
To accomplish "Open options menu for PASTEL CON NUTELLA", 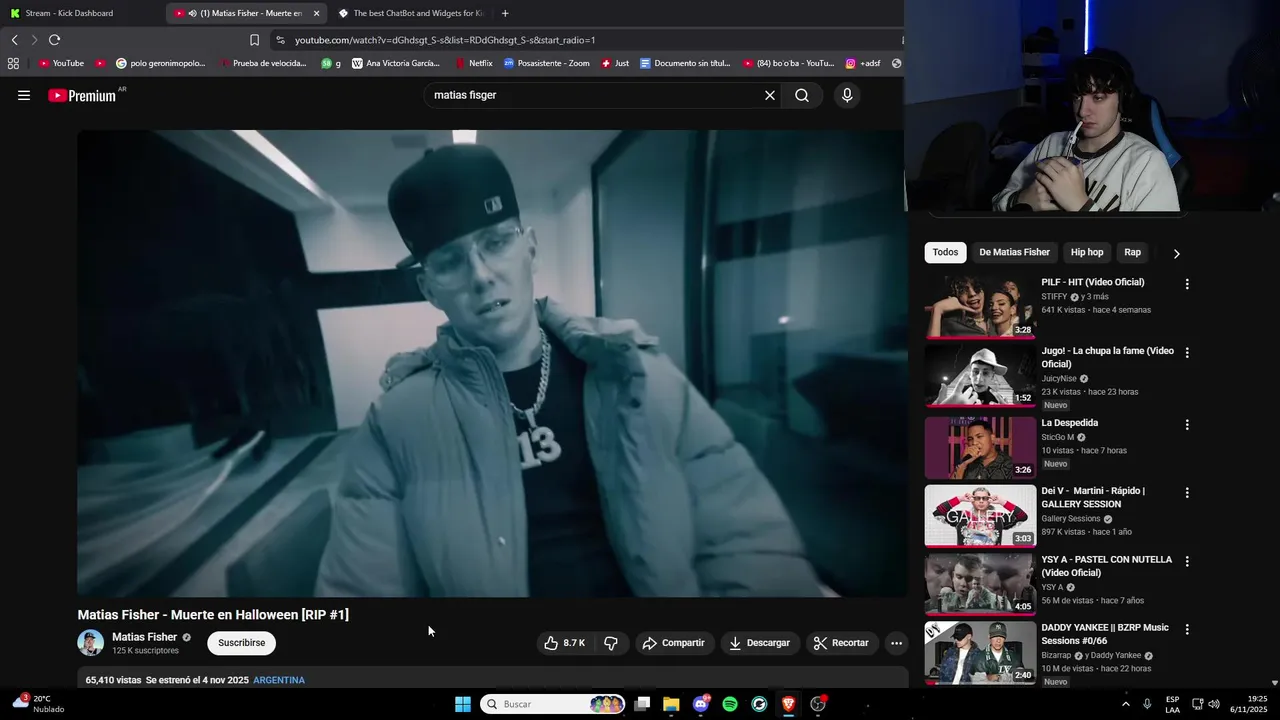I will (x=1187, y=561).
